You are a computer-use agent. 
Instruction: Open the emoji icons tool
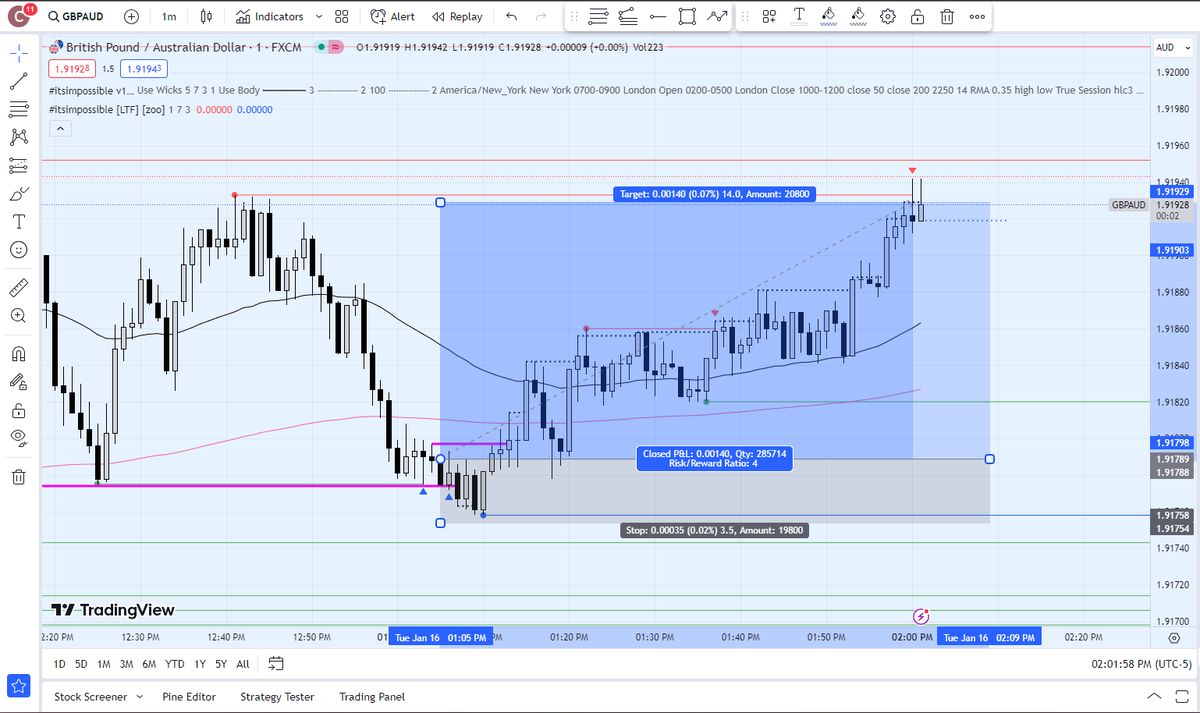18,249
